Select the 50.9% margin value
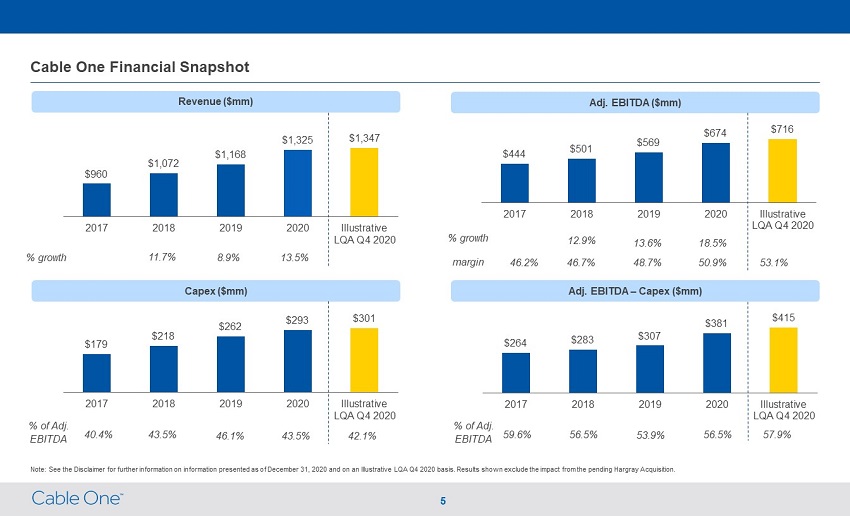 tap(712, 263)
